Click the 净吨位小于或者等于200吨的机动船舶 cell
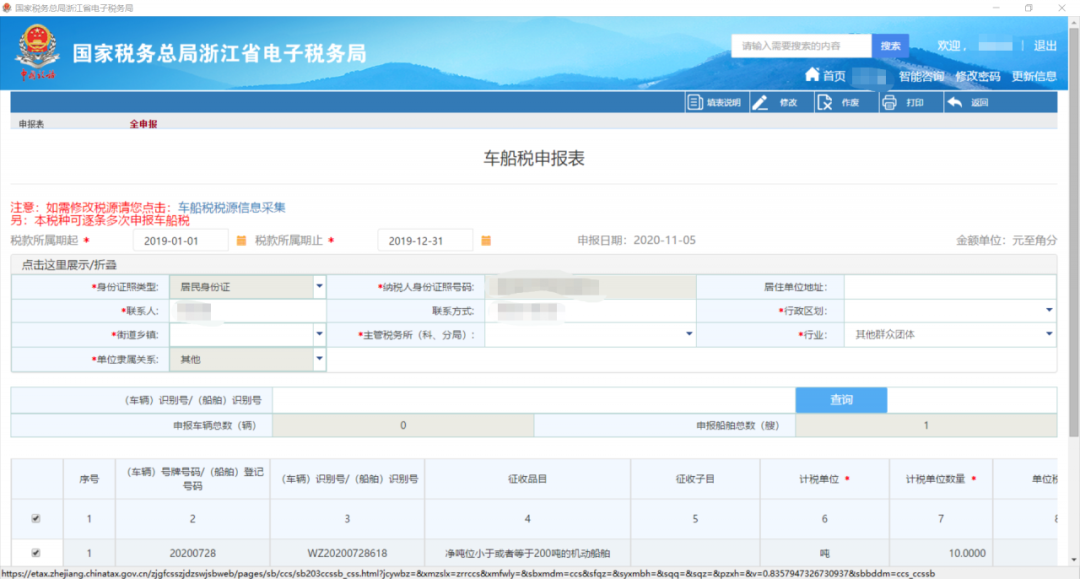Viewport: 1080px width, 579px height. point(528,553)
